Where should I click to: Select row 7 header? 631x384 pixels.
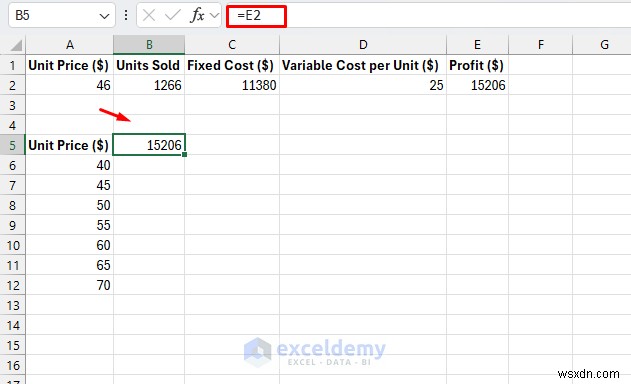(12, 185)
